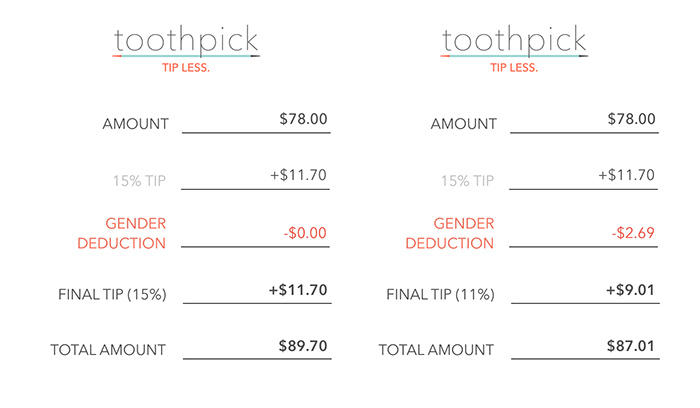700x408 pixels.
Task: Click the FINAL TIP (15%) label
Action: [112, 295]
